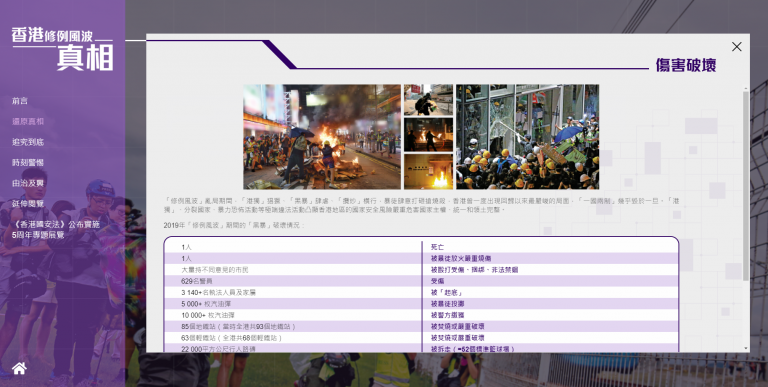Select the 629名警員 table row
768x387 pixels.
(421, 281)
